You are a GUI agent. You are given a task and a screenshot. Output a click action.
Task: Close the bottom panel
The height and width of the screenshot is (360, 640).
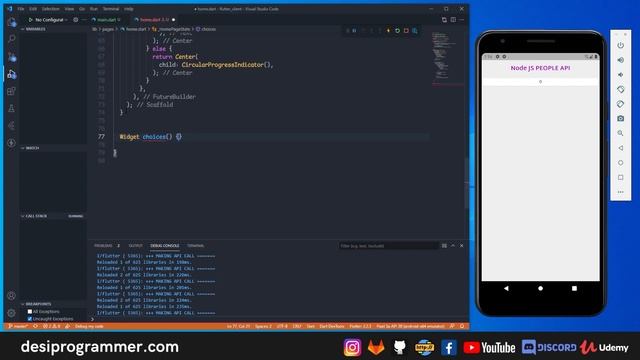[x=462, y=246]
